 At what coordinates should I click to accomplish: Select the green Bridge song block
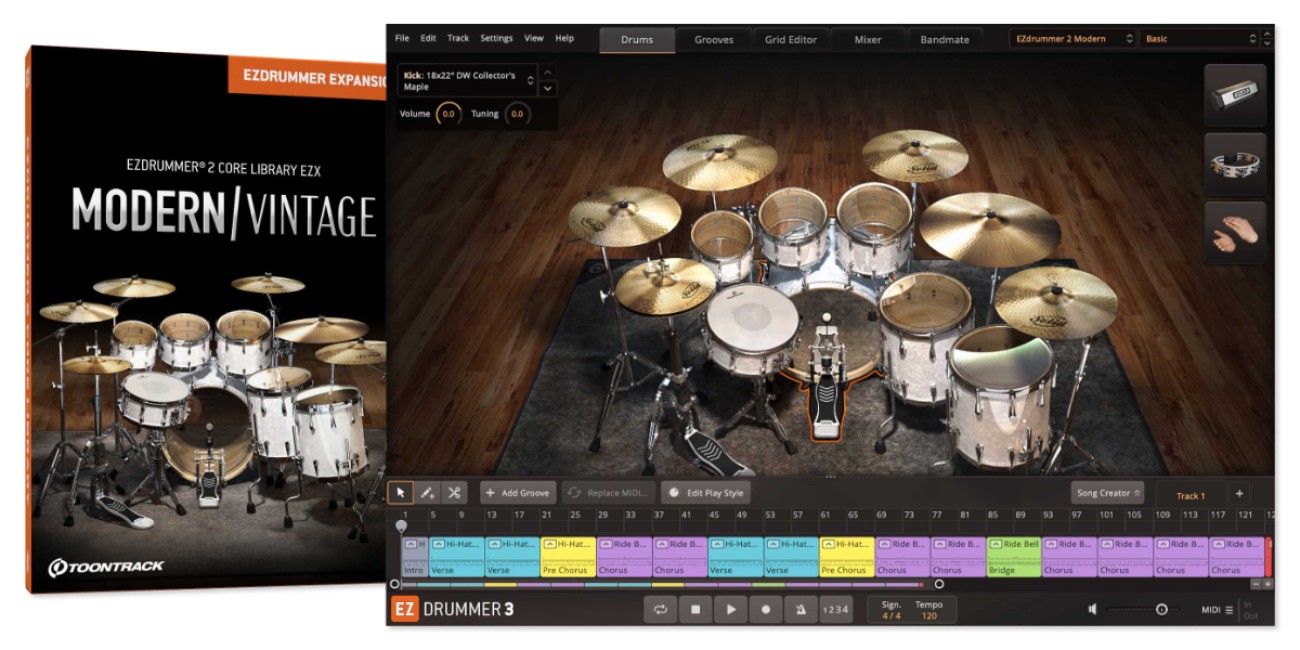click(x=1013, y=557)
